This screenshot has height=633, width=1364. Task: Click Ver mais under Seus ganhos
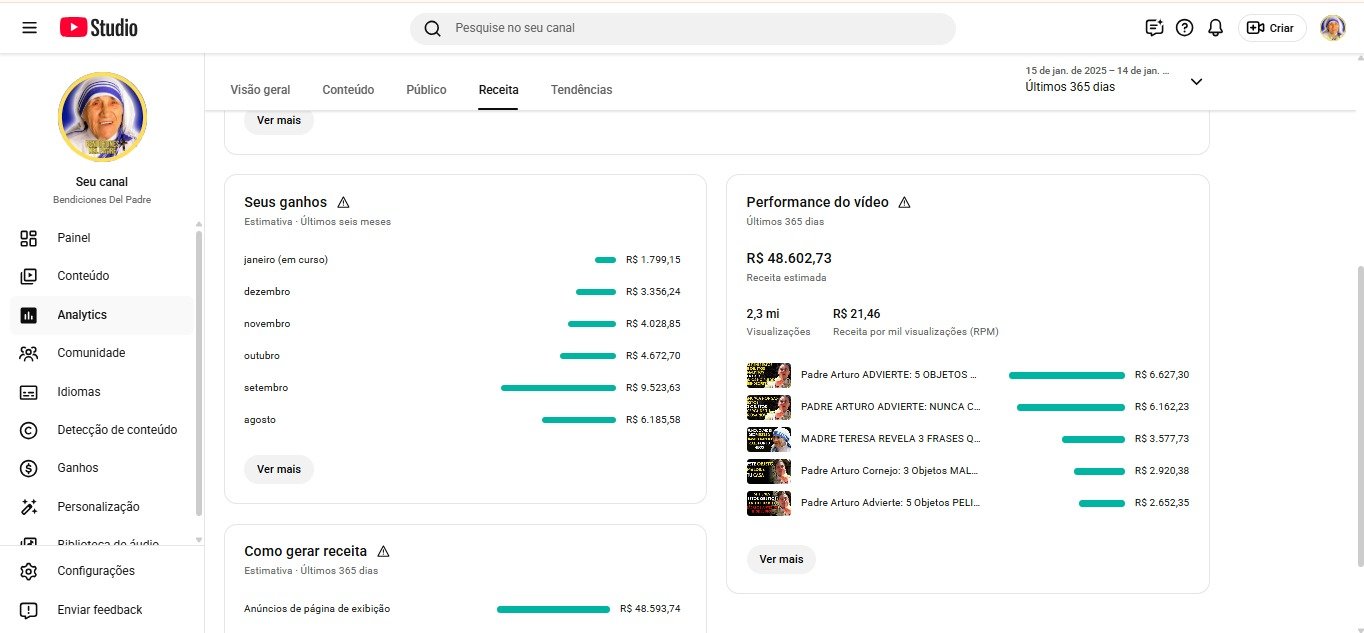point(279,469)
